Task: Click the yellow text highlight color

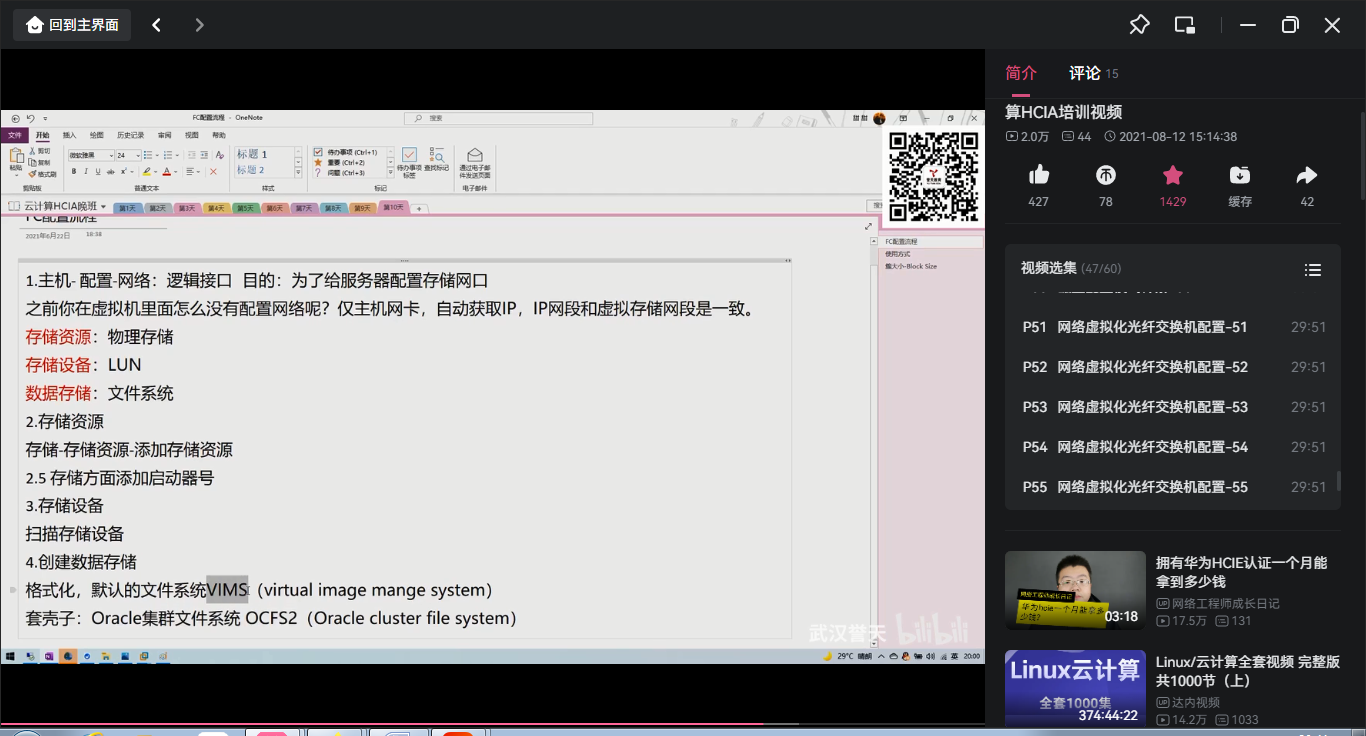Action: (x=148, y=172)
